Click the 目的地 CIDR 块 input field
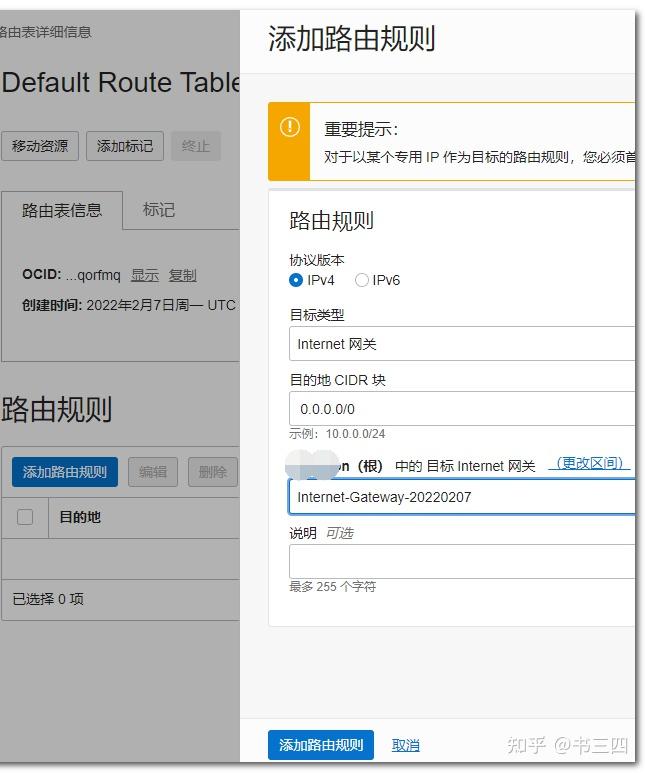Image resolution: width=645 pixels, height=773 pixels. coord(461,409)
